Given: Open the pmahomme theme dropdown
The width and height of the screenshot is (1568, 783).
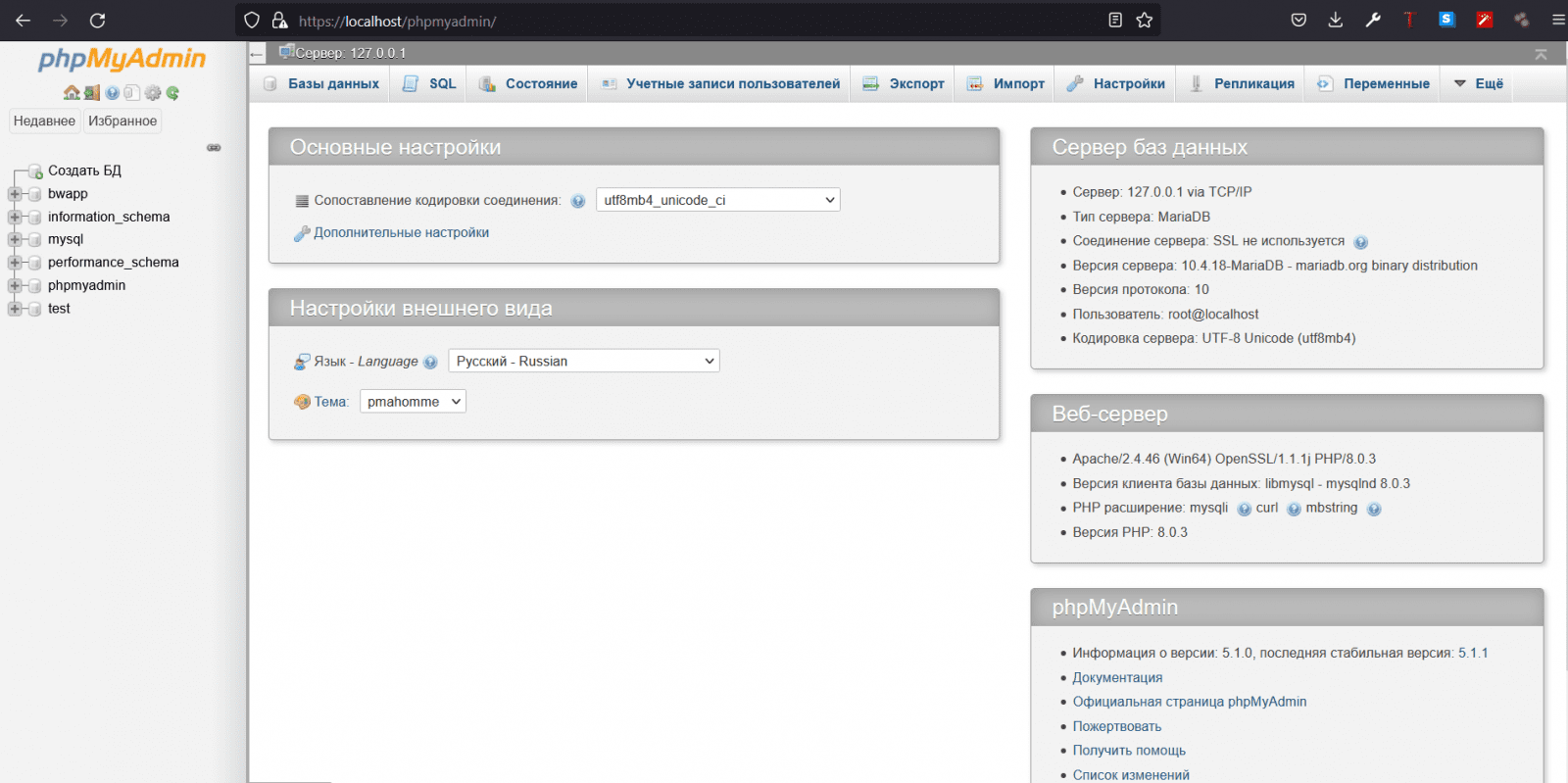Looking at the screenshot, I should (413, 402).
